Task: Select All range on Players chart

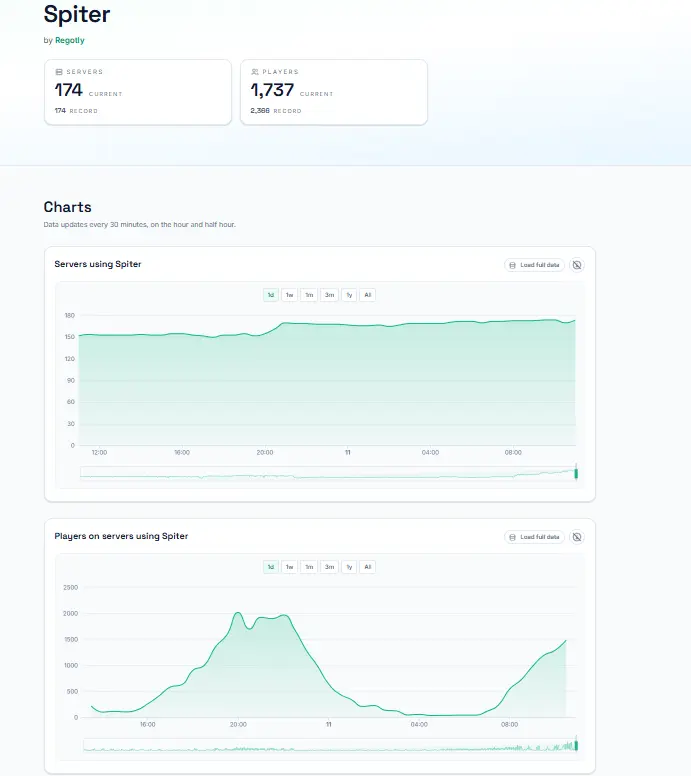Action: [367, 567]
